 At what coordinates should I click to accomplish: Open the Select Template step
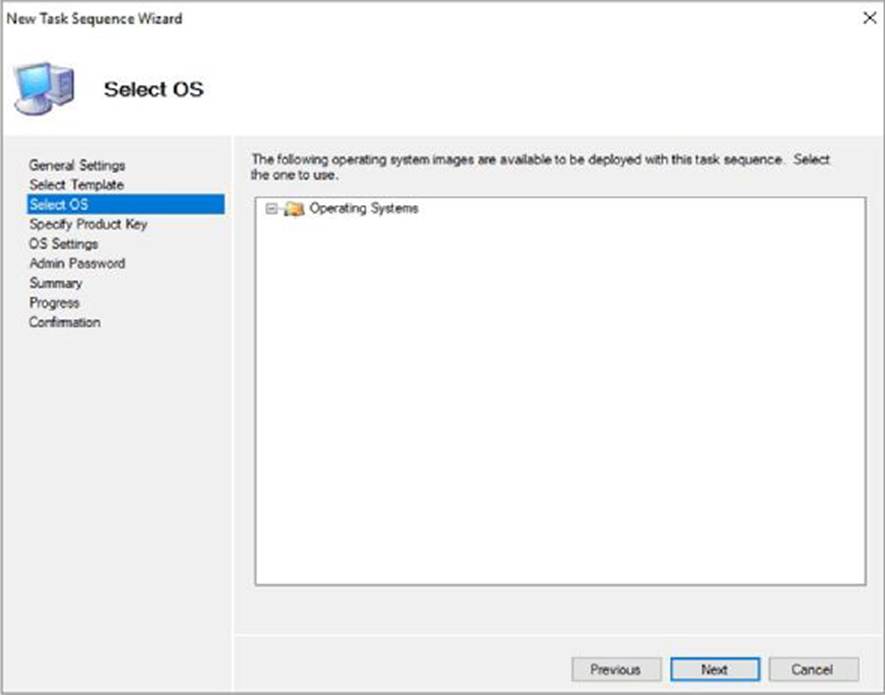[76, 185]
